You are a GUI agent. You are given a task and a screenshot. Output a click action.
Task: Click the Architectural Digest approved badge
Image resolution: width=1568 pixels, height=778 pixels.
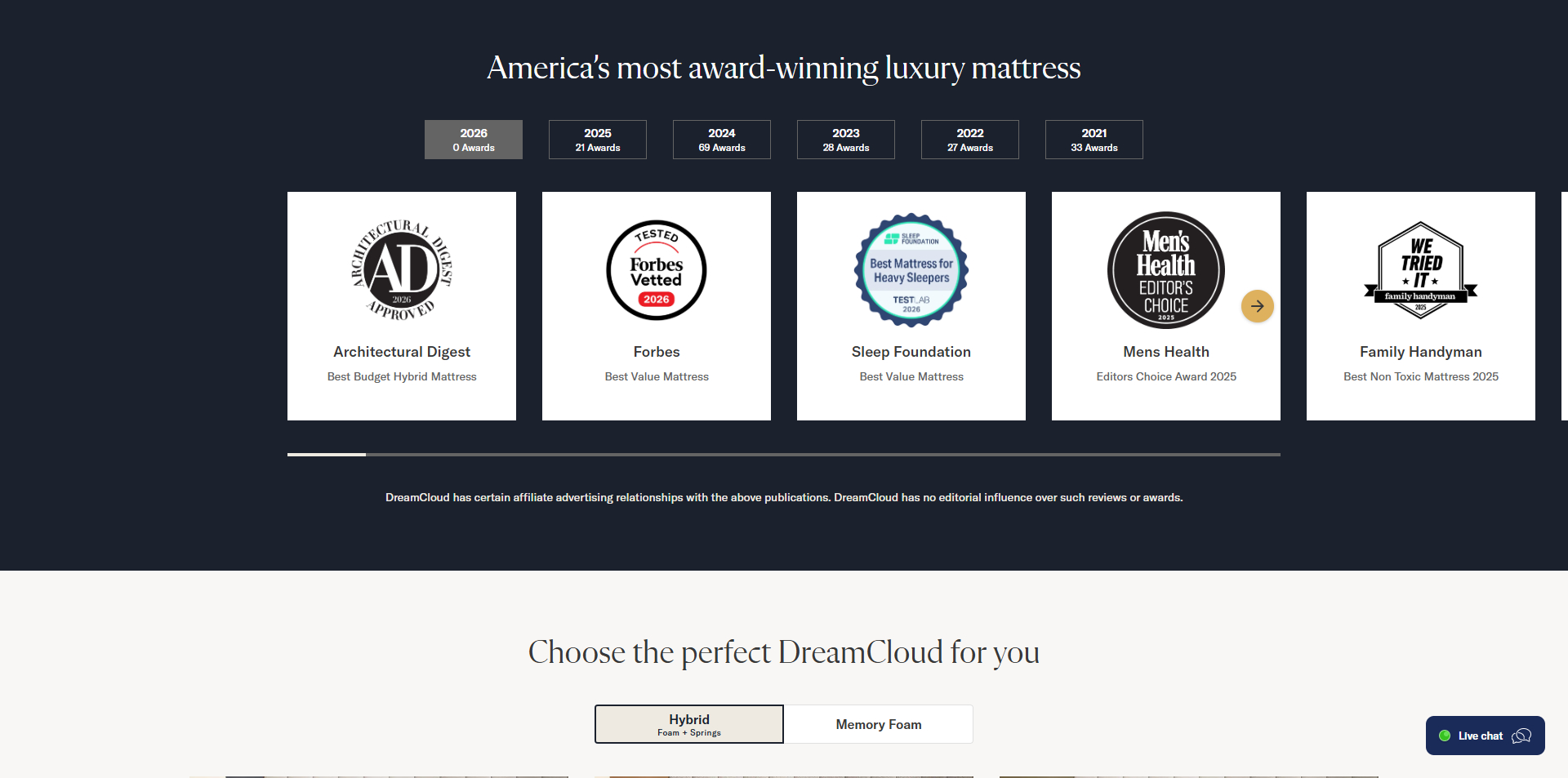point(401,269)
